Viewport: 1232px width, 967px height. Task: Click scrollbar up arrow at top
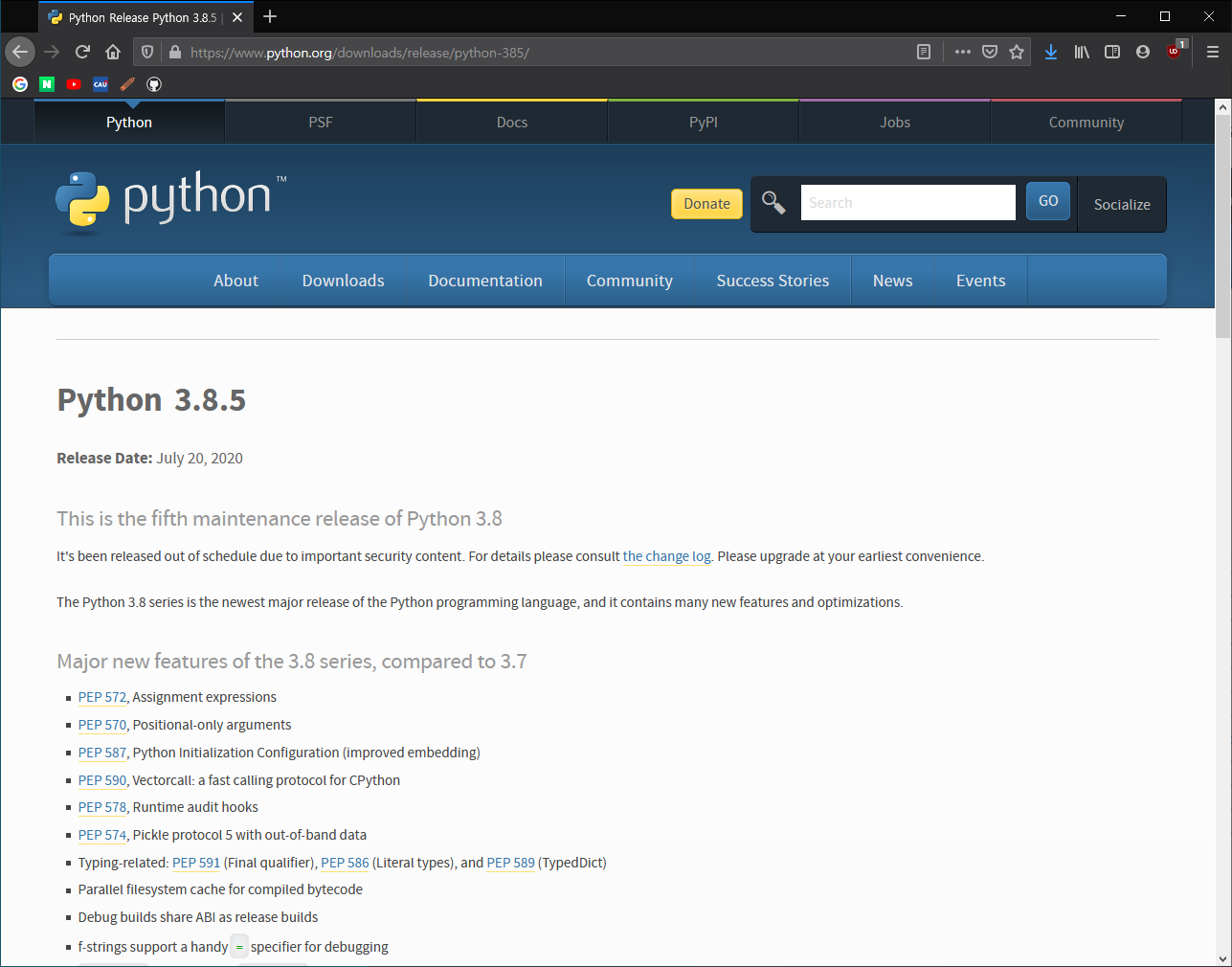tap(1222, 107)
